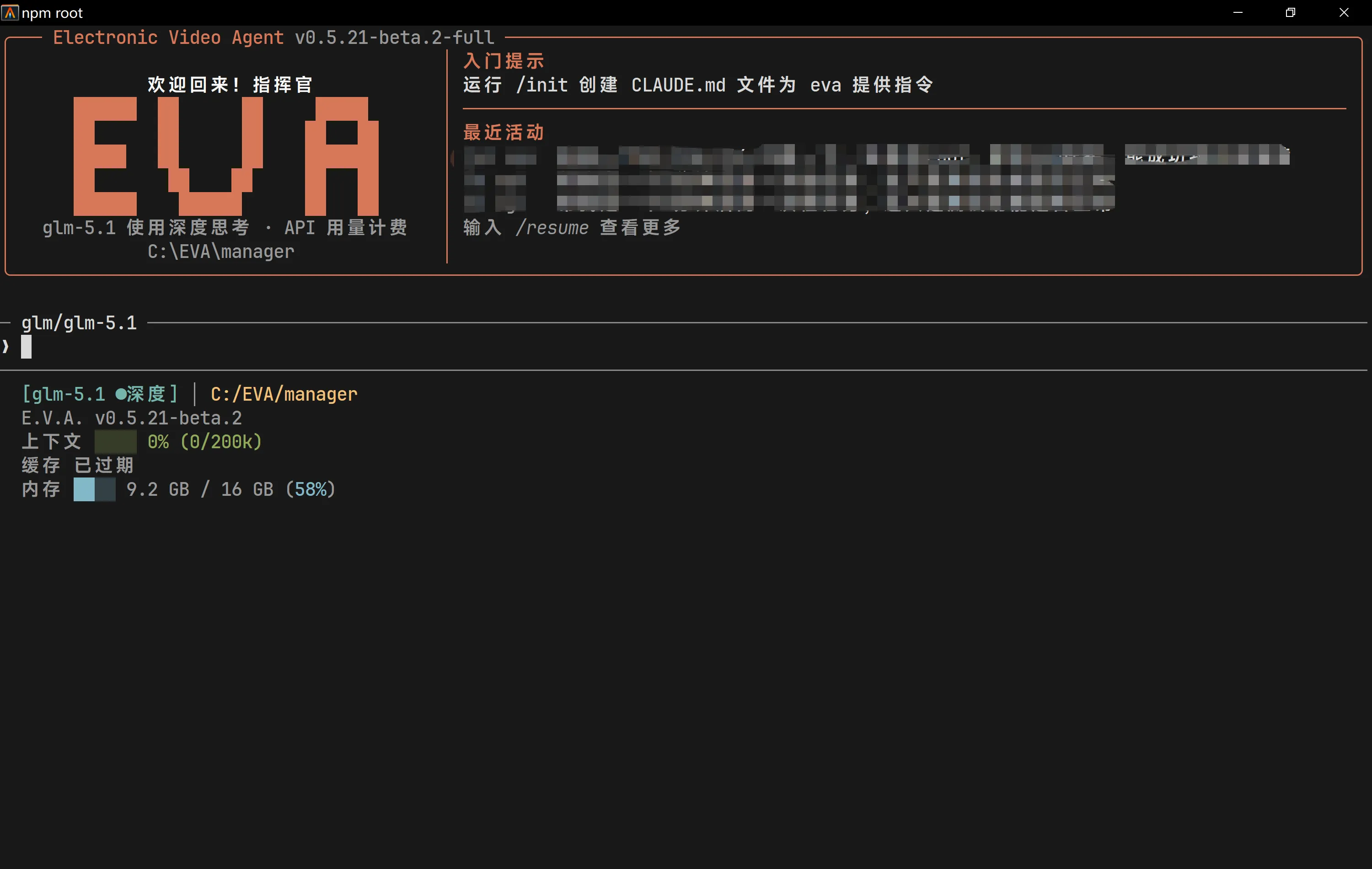Click the '上下文' context usage bar
Screen dimensions: 1372x869
coord(115,442)
